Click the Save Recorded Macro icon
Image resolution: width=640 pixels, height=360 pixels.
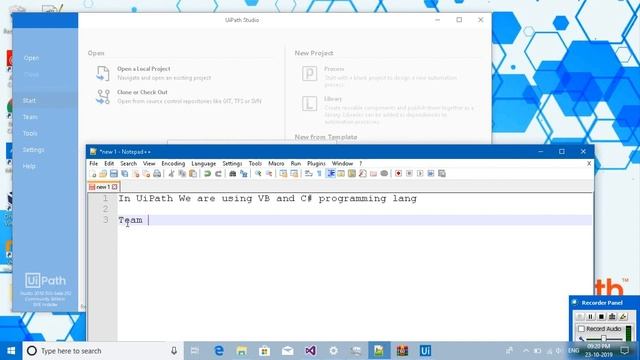[442, 174]
